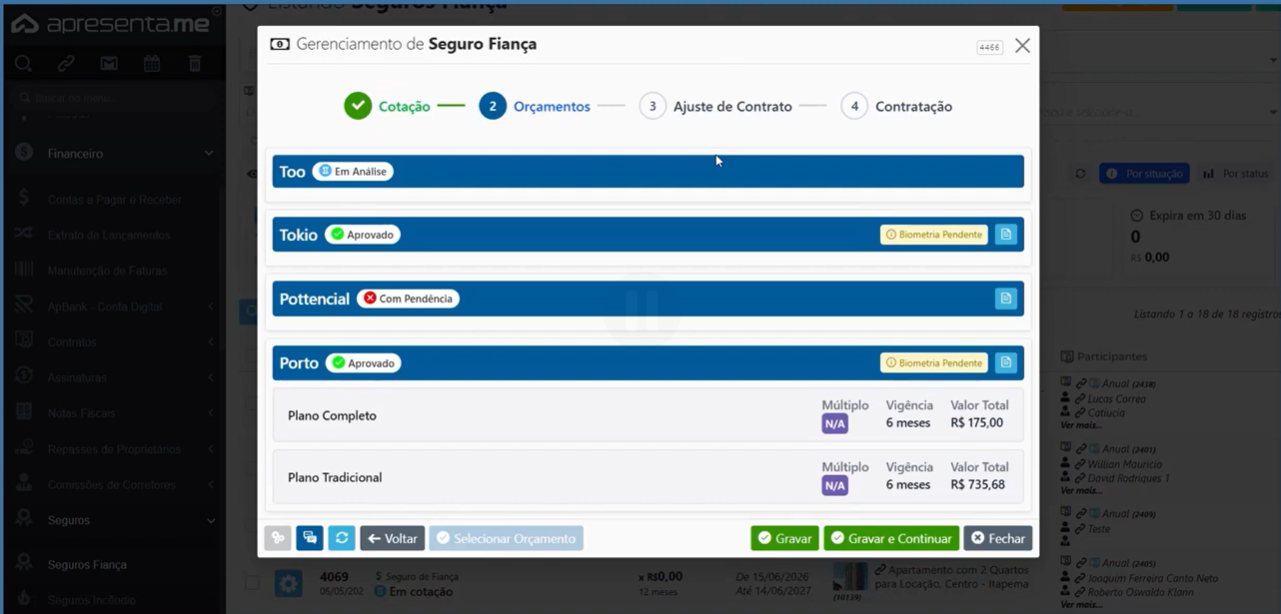Go to the Contratação step
1281x614 pixels.
(x=897, y=106)
